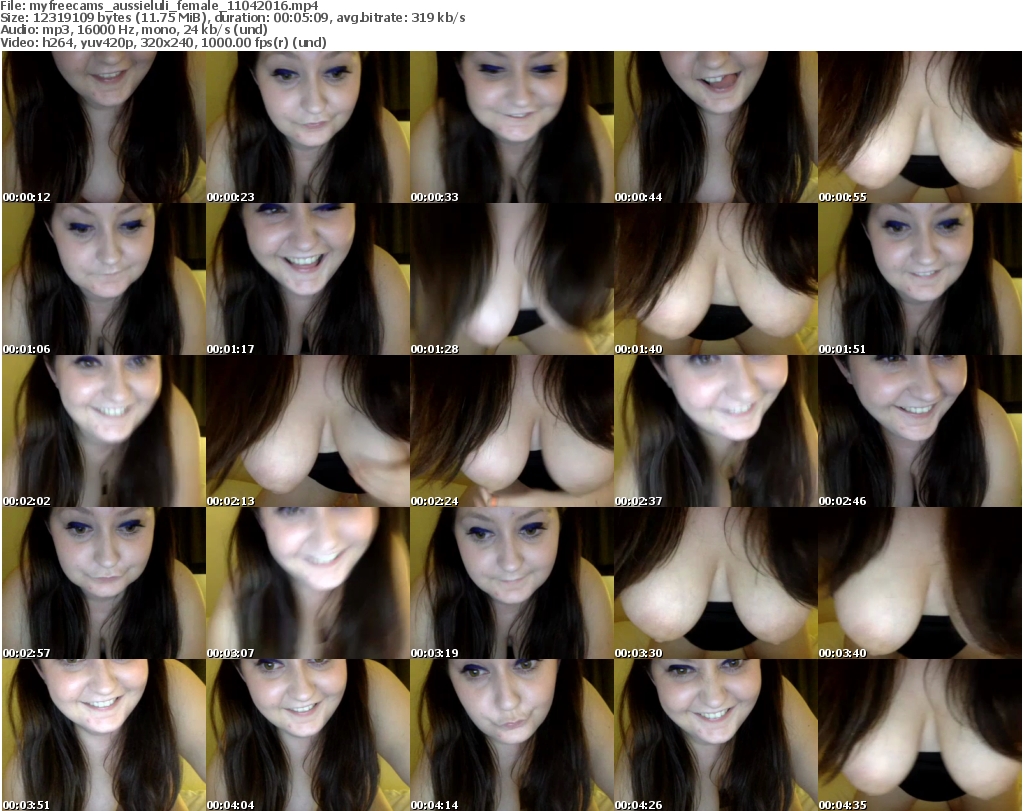The height and width of the screenshot is (811, 1024).
Task: Click the 'Video: h264, yuv420p' info line
Action: tap(163, 42)
